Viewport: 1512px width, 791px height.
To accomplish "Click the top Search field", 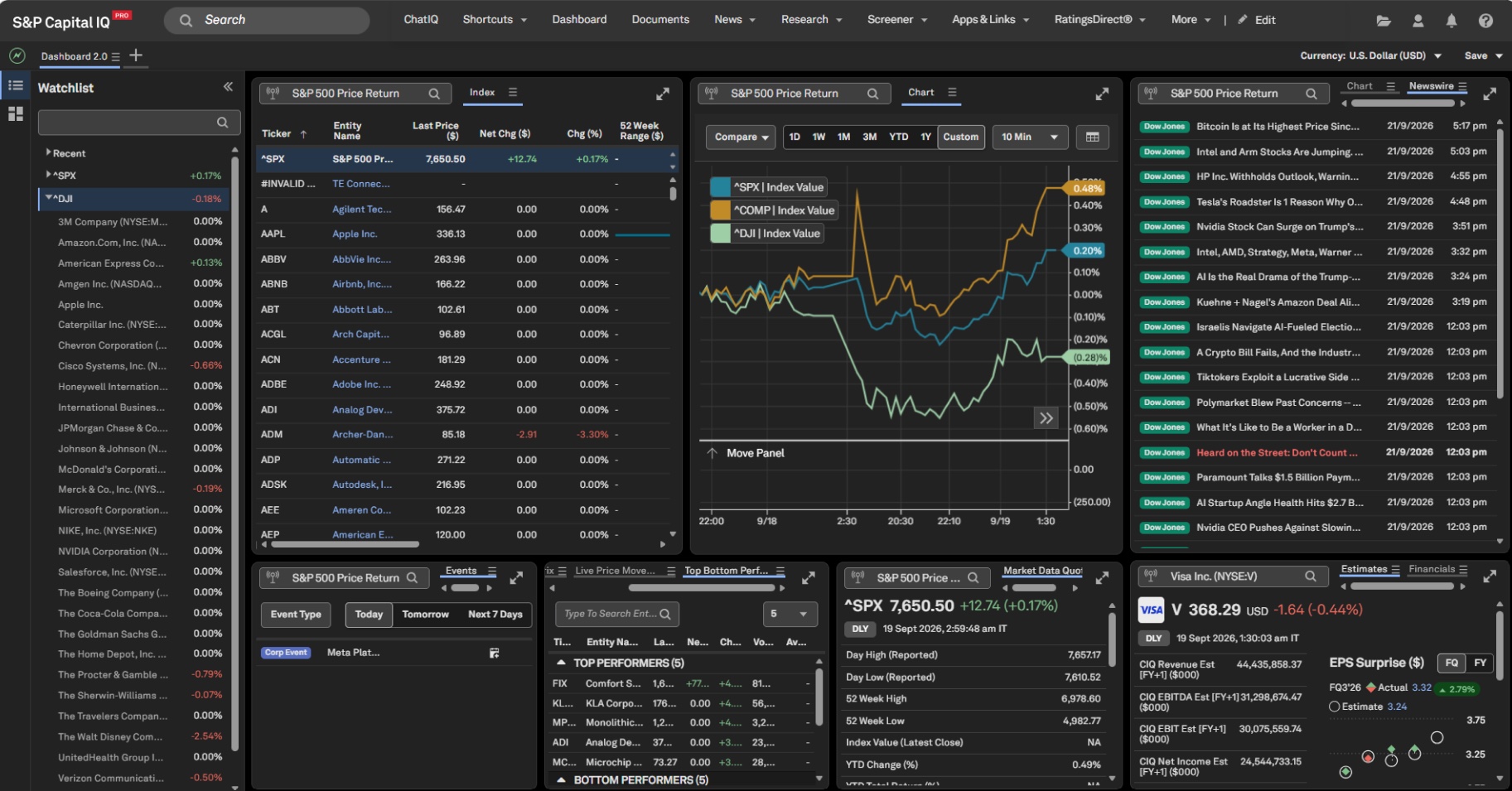I will [x=267, y=20].
